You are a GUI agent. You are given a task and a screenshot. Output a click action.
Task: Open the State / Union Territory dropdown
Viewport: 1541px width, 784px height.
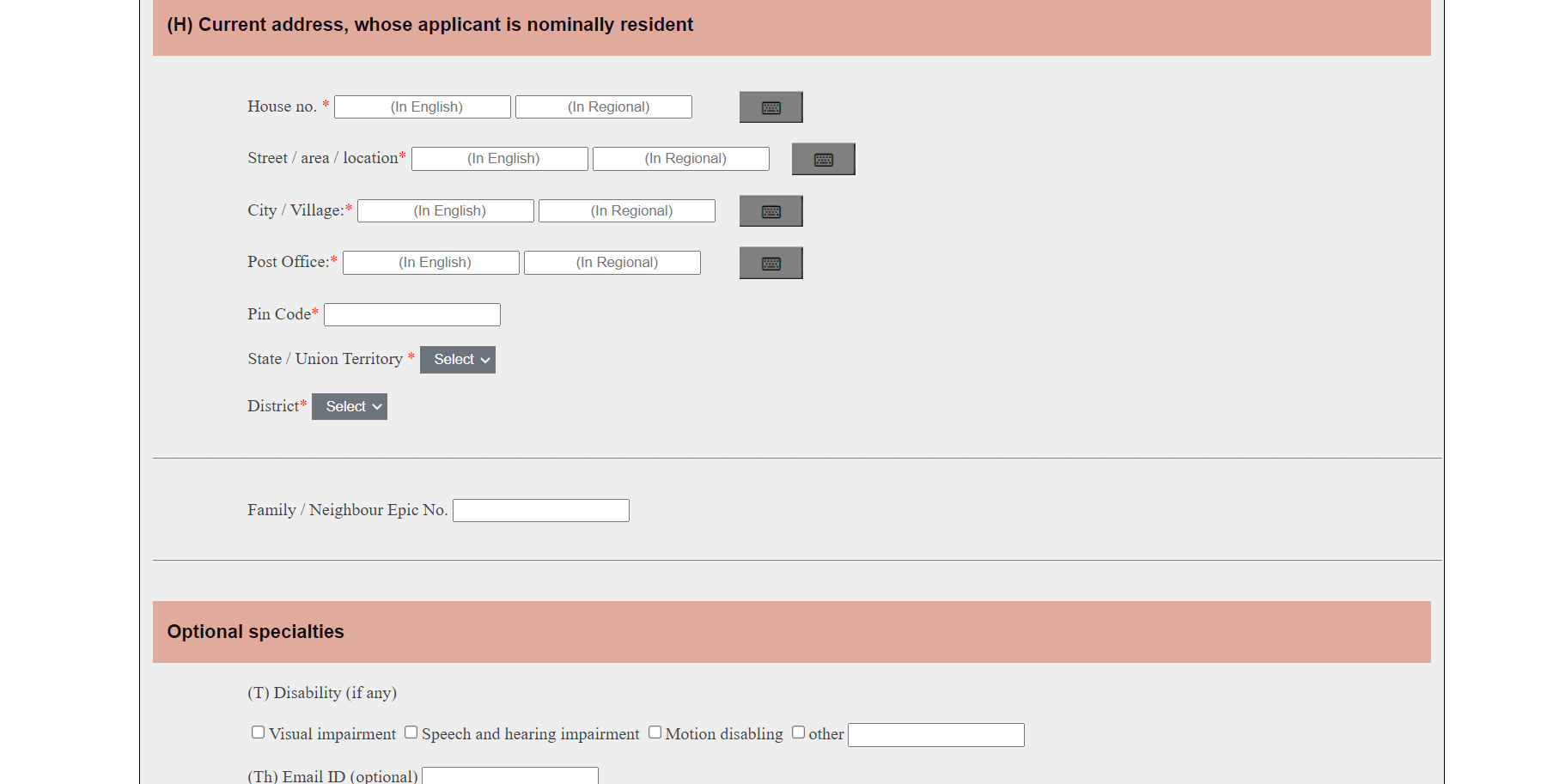click(x=457, y=359)
